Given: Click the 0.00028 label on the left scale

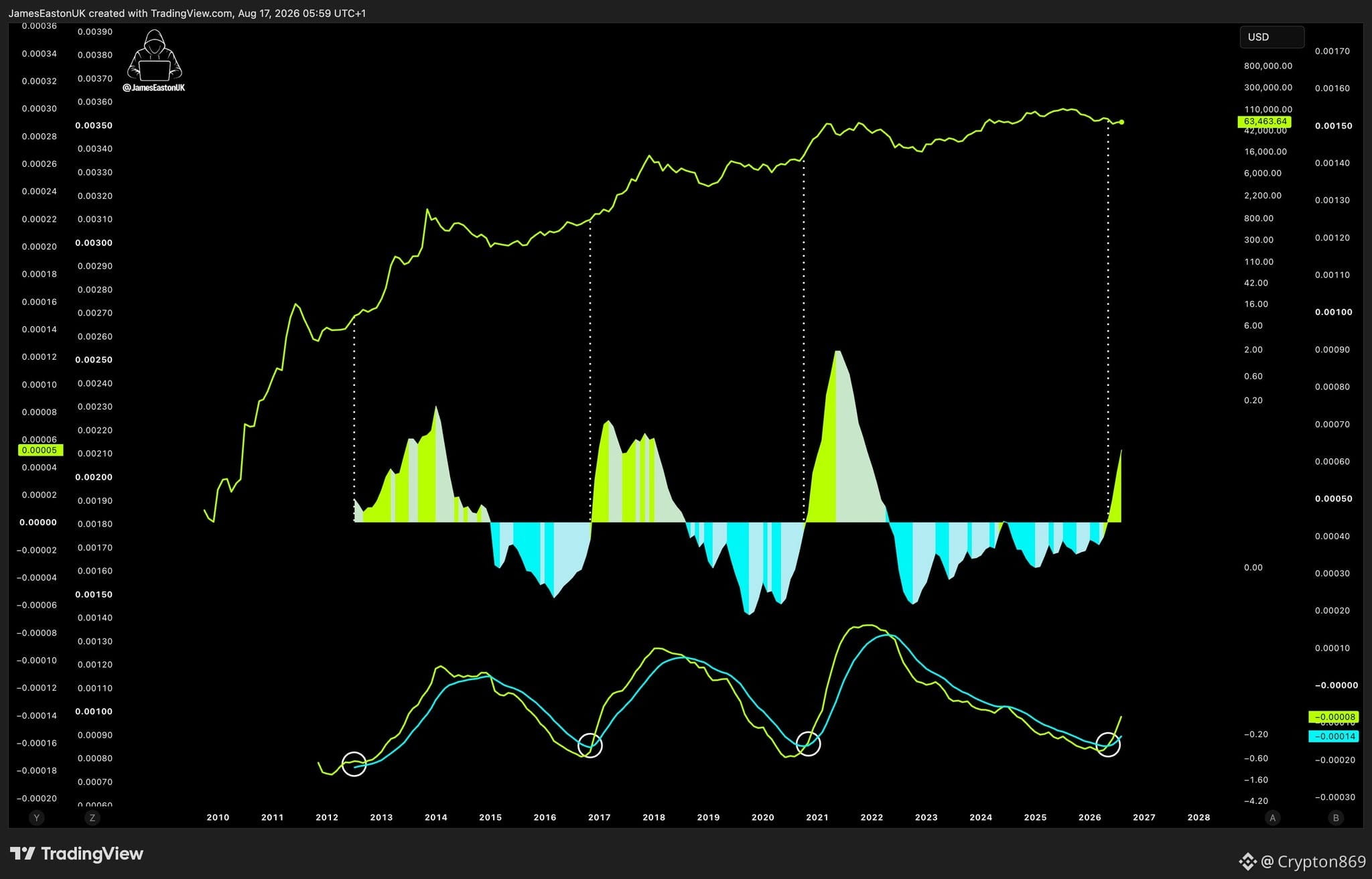Looking at the screenshot, I should tap(40, 136).
